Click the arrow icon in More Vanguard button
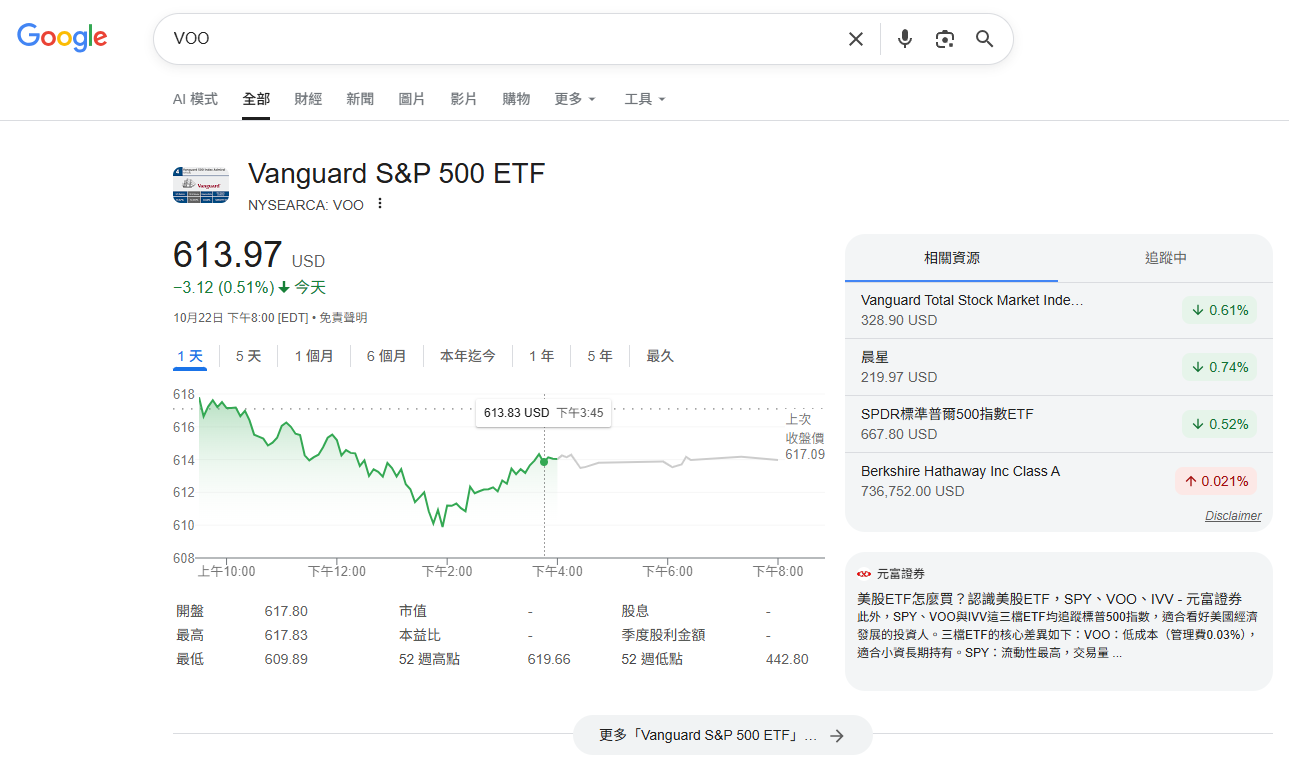 tap(837, 735)
